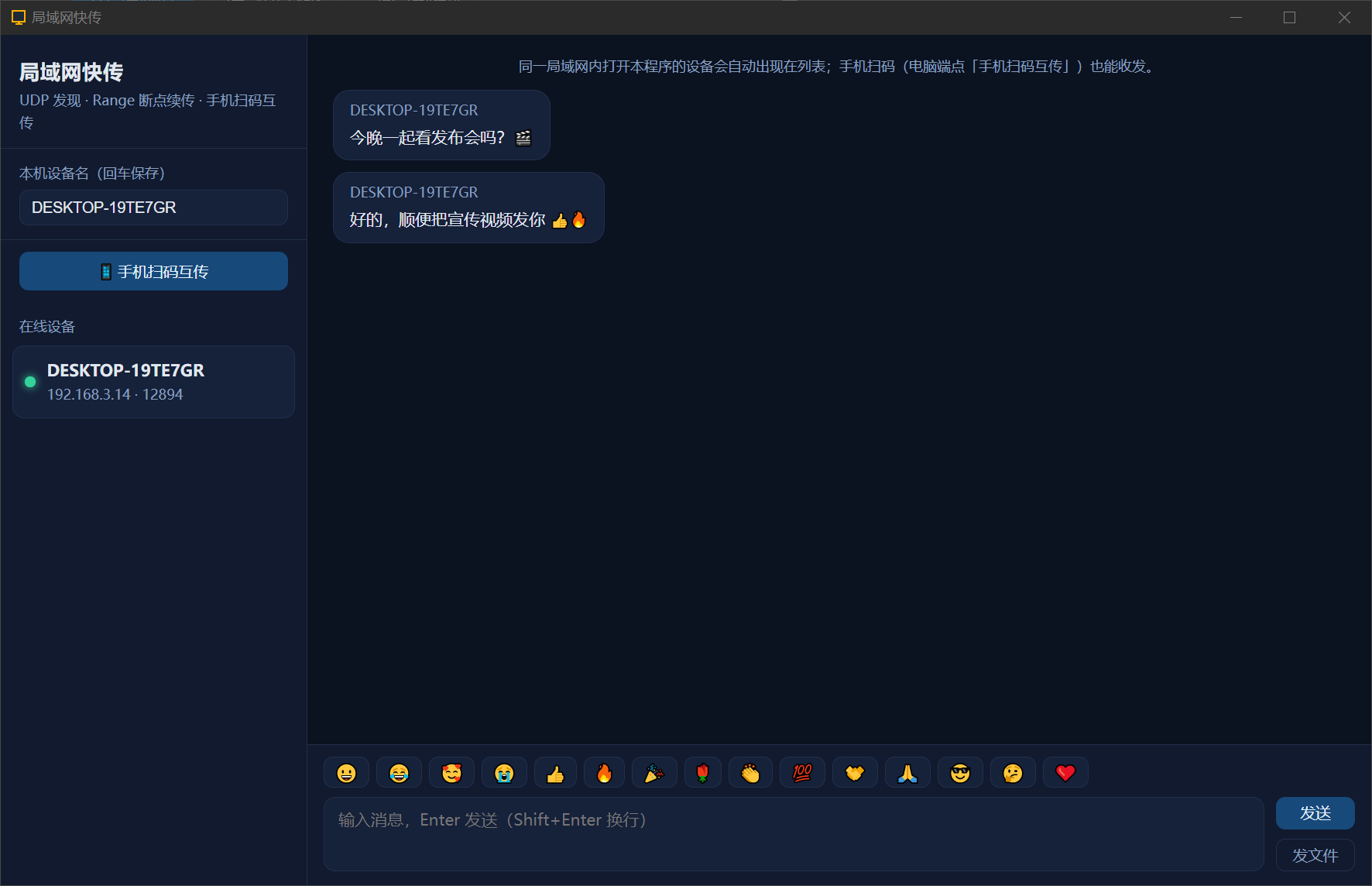This screenshot has width=1372, height=886.
Task: Insert the rose emoji
Action: click(703, 772)
